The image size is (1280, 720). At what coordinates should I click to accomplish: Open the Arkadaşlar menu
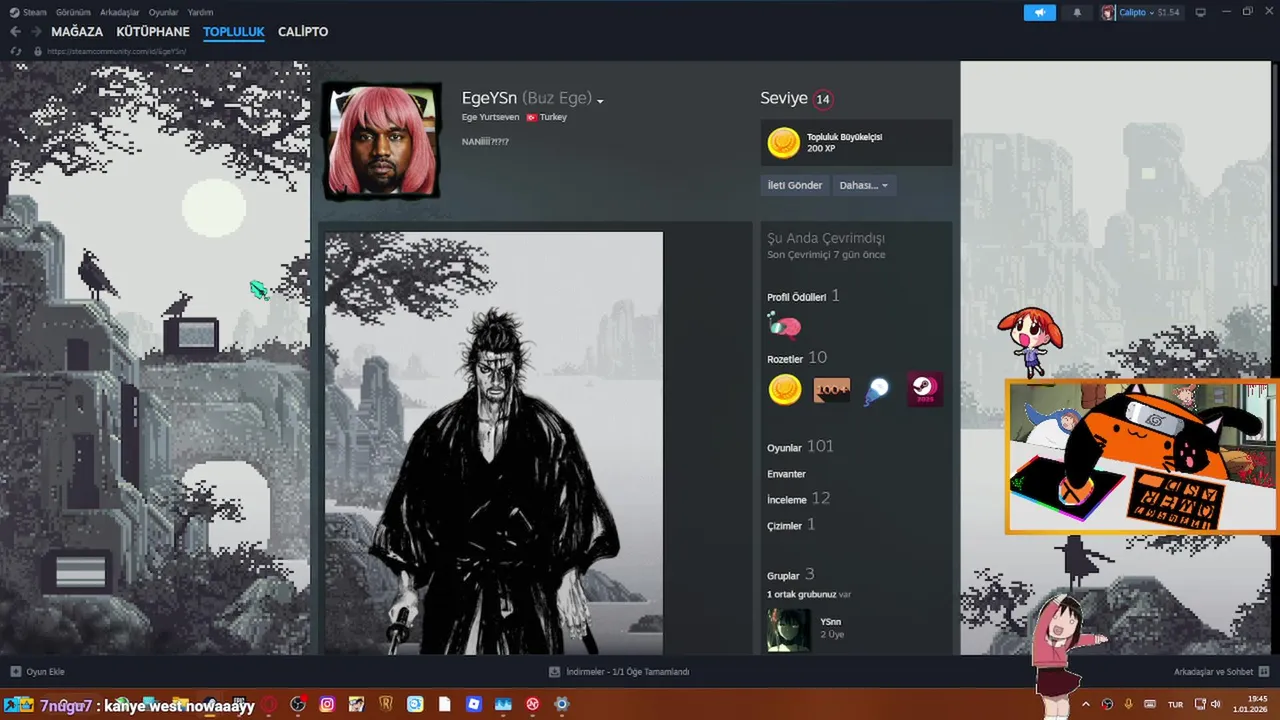pos(120,12)
